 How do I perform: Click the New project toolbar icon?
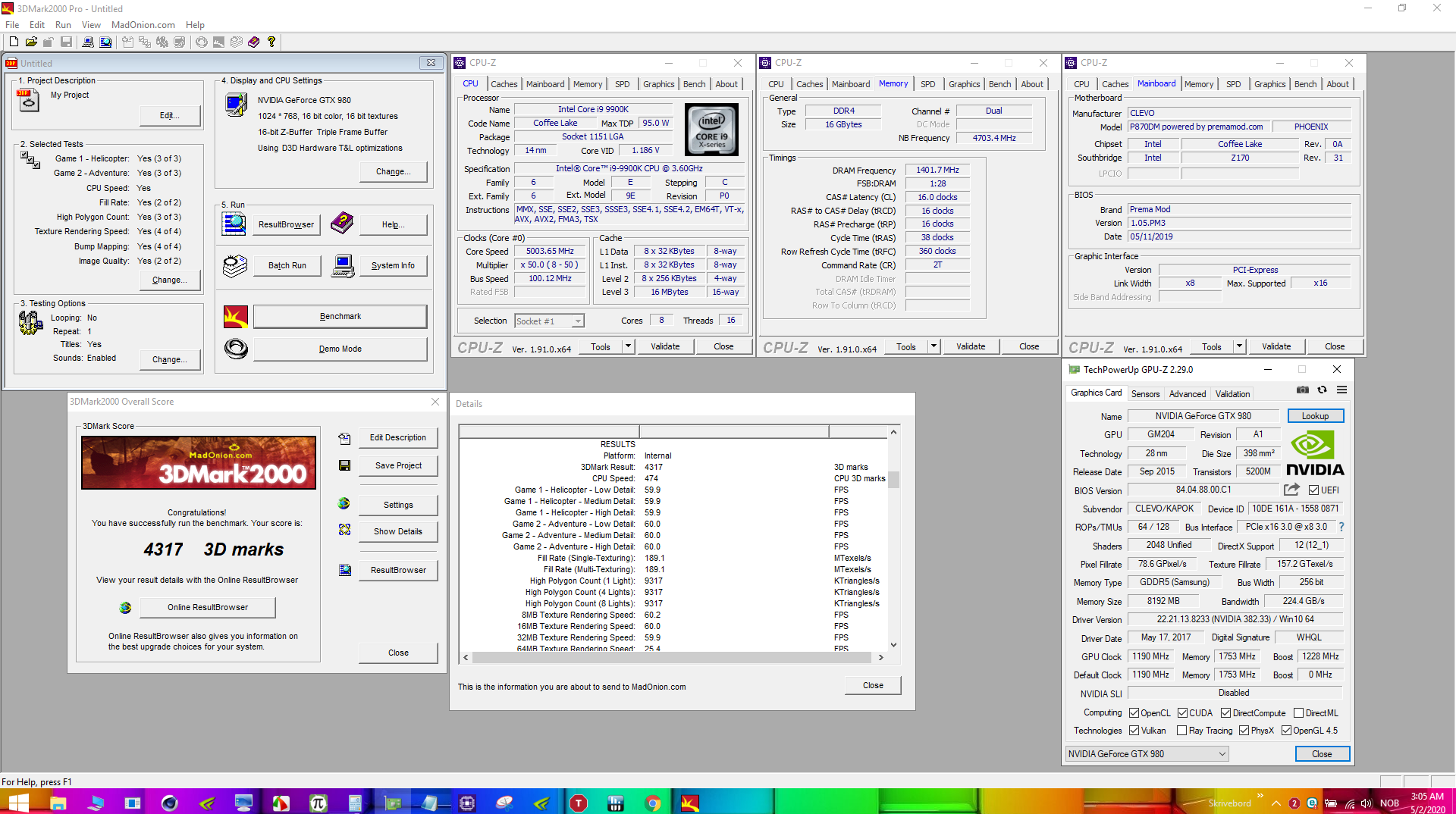[14, 42]
